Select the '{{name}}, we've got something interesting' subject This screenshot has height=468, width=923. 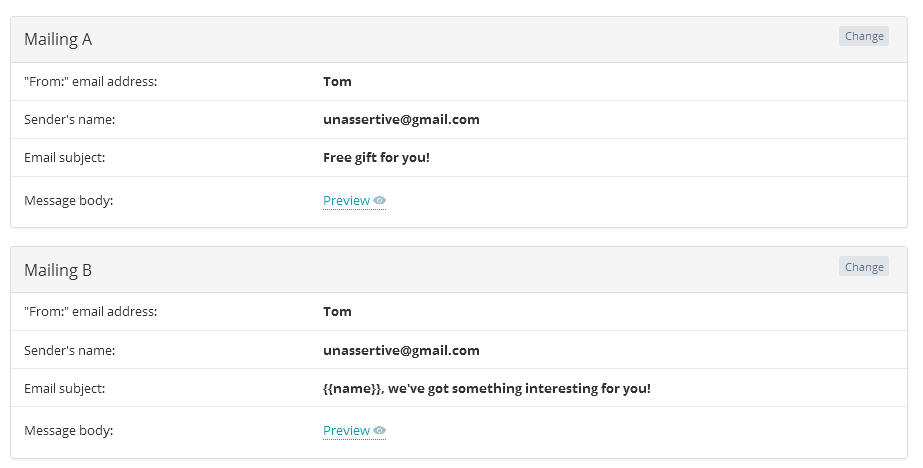(x=486, y=389)
